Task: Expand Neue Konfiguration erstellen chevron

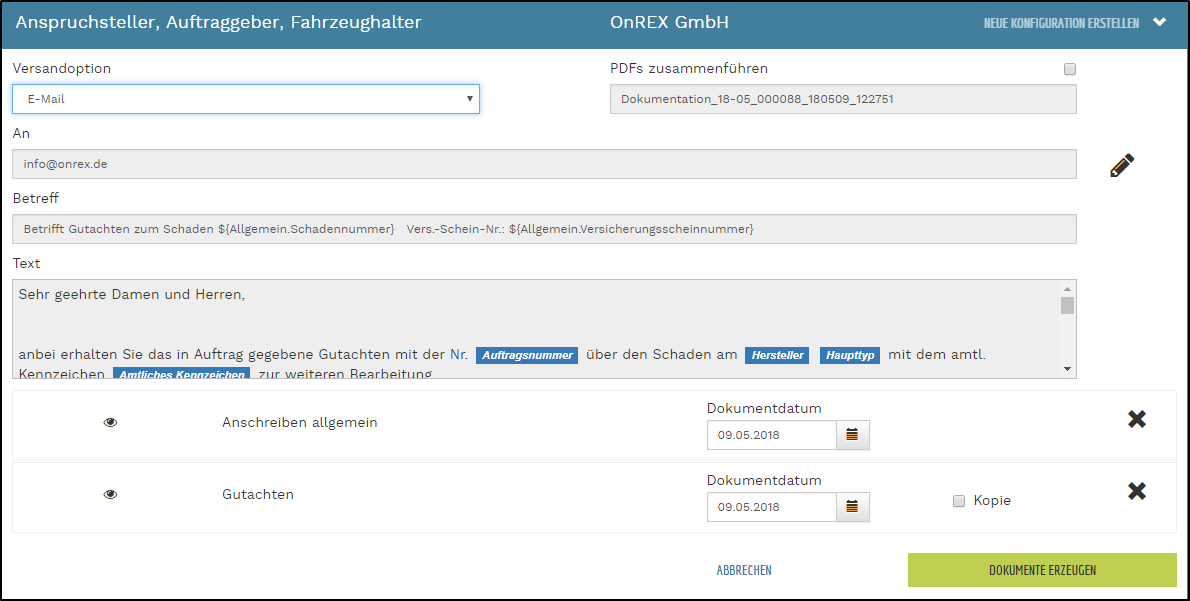Action: pyautogui.click(x=1160, y=22)
